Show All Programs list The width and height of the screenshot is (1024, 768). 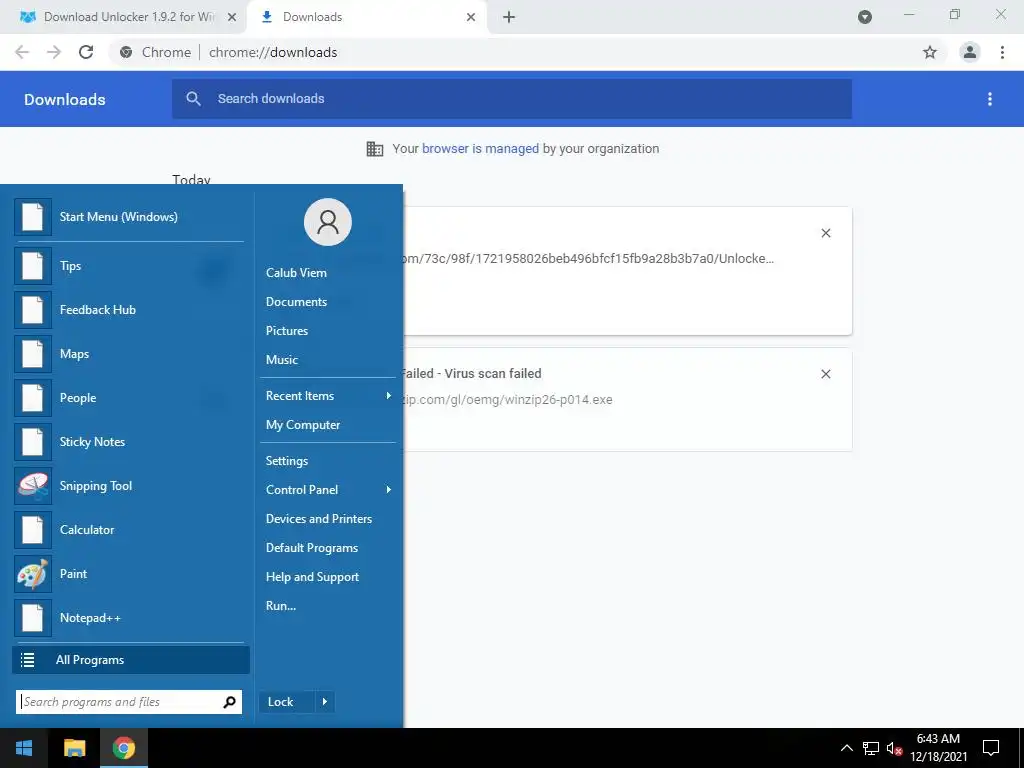[x=131, y=660]
